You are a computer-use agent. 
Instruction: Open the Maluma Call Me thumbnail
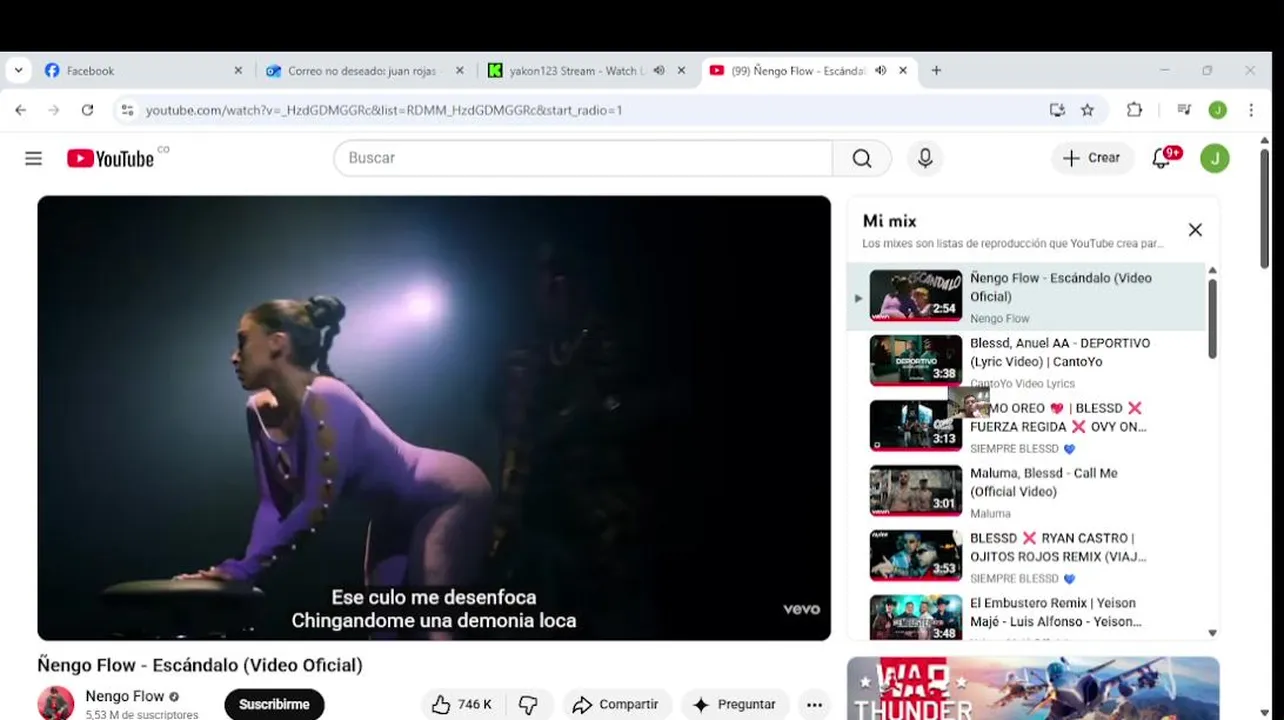[915, 491]
